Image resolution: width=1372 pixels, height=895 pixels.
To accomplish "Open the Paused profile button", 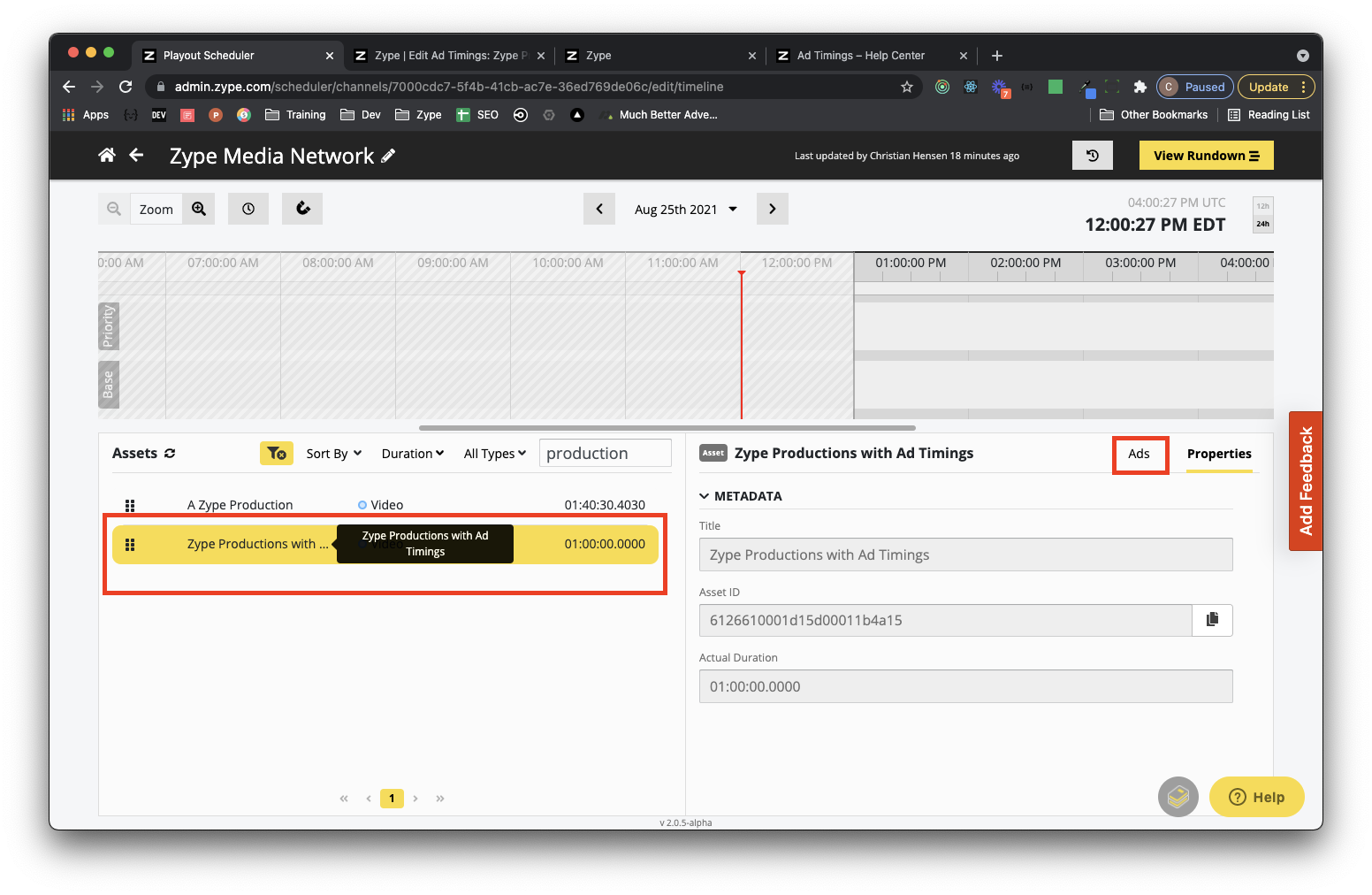I will pos(1194,87).
